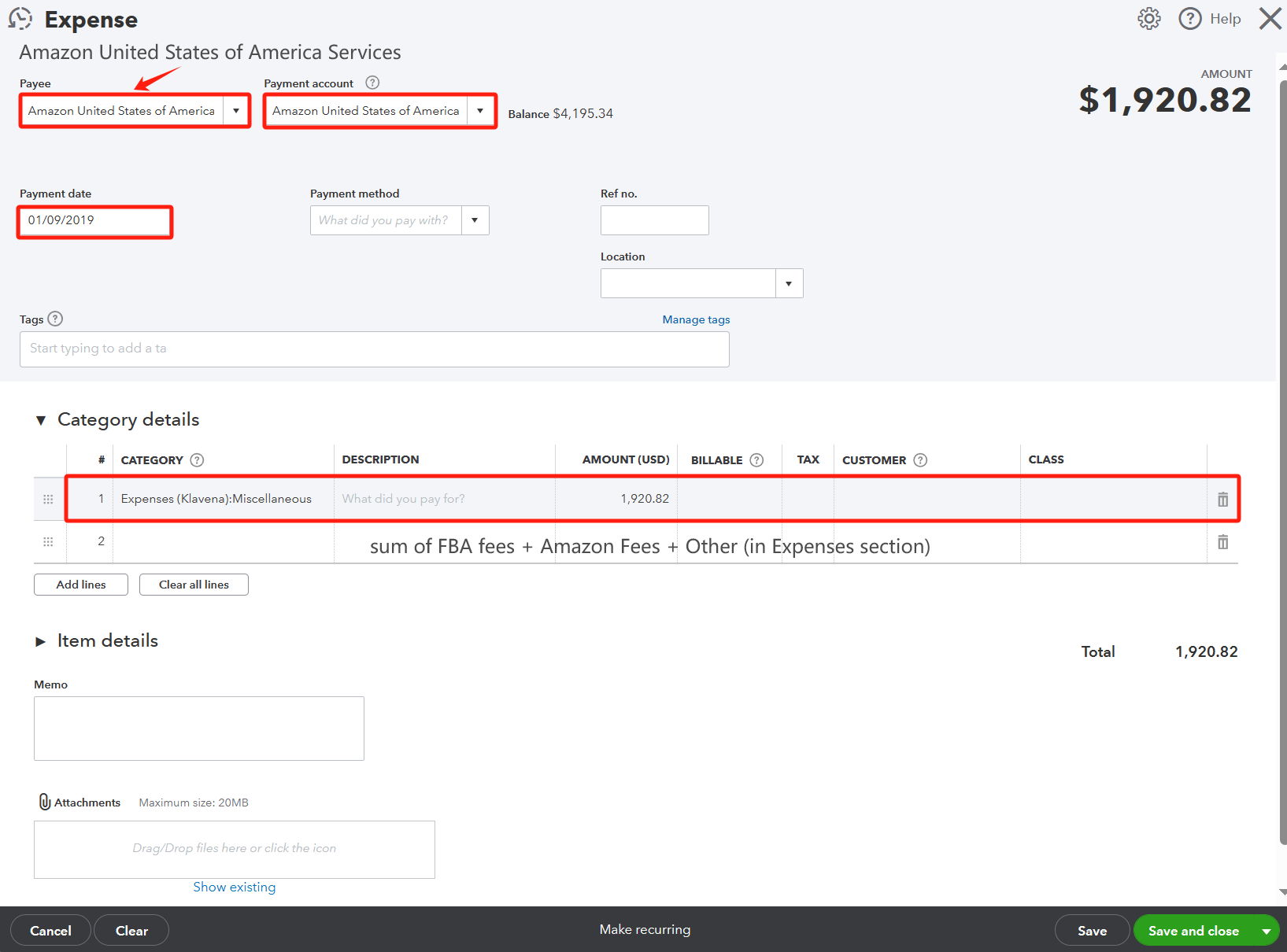The width and height of the screenshot is (1287, 952).
Task: Click the Category column help icon
Action: click(x=198, y=460)
